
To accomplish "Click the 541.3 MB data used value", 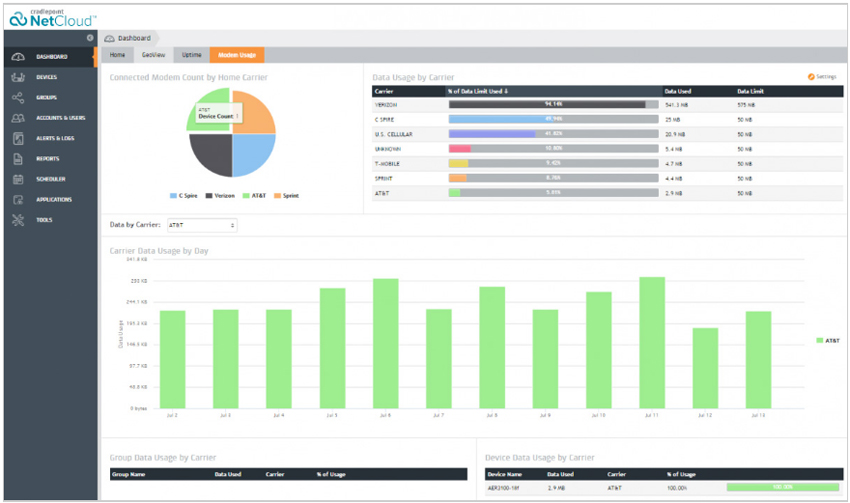I will tap(677, 105).
